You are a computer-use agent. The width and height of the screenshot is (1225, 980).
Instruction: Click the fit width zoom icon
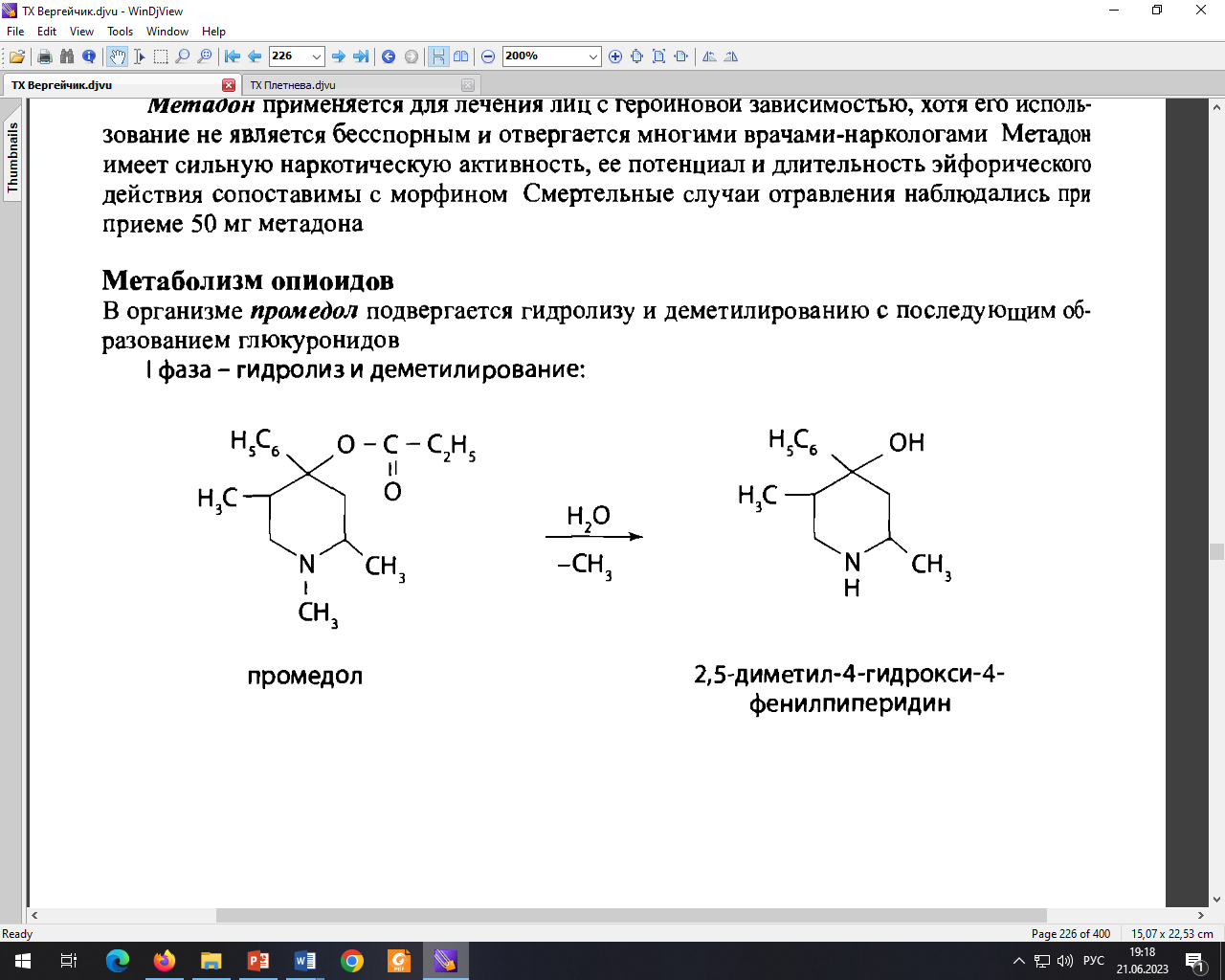(x=681, y=56)
